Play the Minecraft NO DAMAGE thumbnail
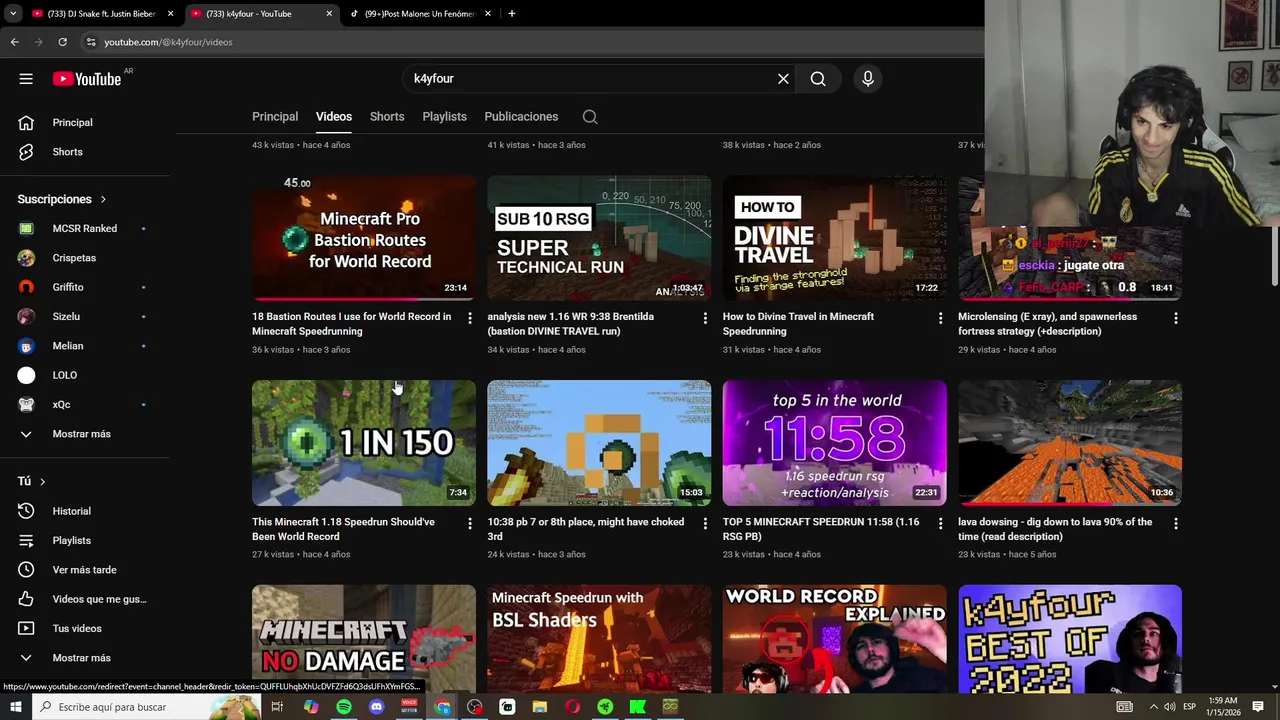The width and height of the screenshot is (1280, 720). coord(364,638)
